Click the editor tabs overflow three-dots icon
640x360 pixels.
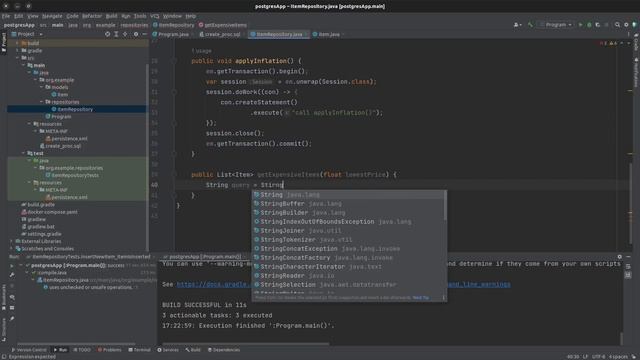click(x=628, y=34)
